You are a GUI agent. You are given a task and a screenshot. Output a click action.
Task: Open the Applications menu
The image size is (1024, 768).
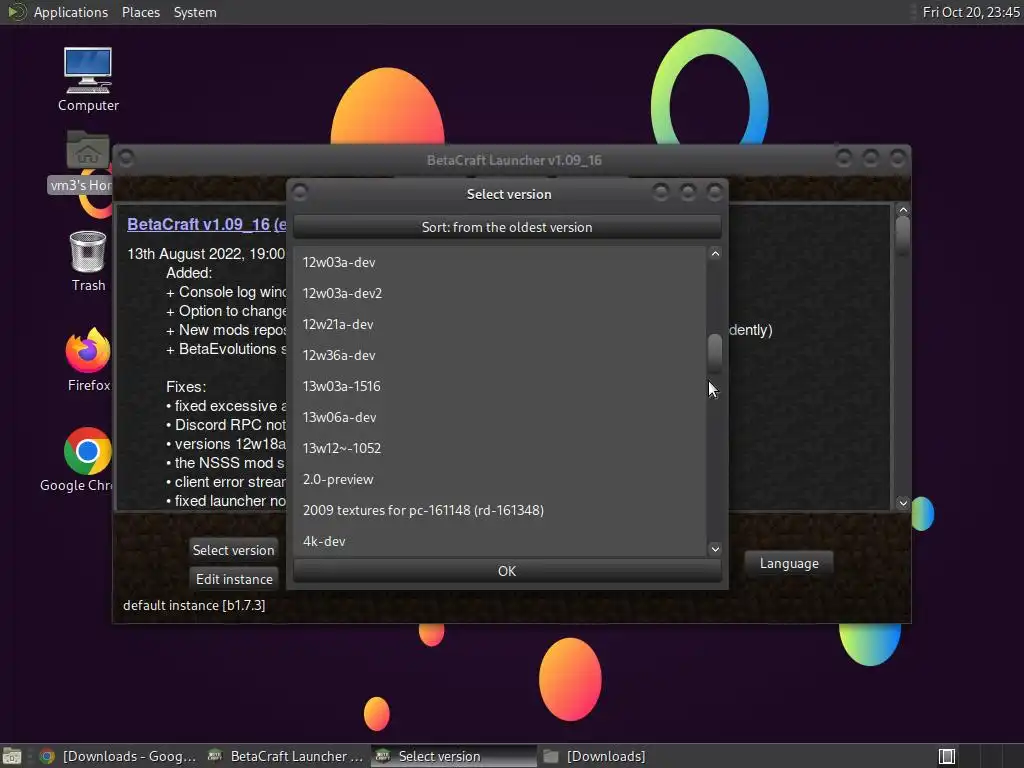pyautogui.click(x=71, y=12)
